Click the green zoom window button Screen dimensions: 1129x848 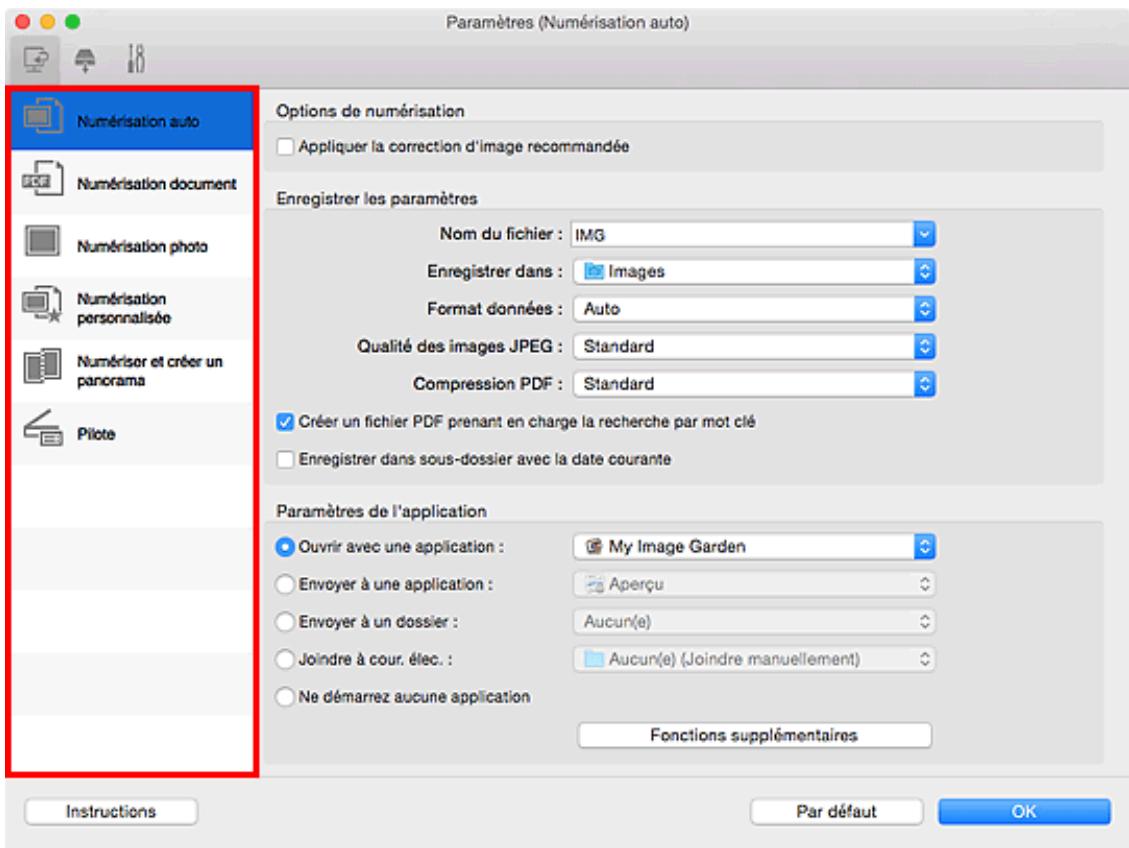click(x=73, y=22)
